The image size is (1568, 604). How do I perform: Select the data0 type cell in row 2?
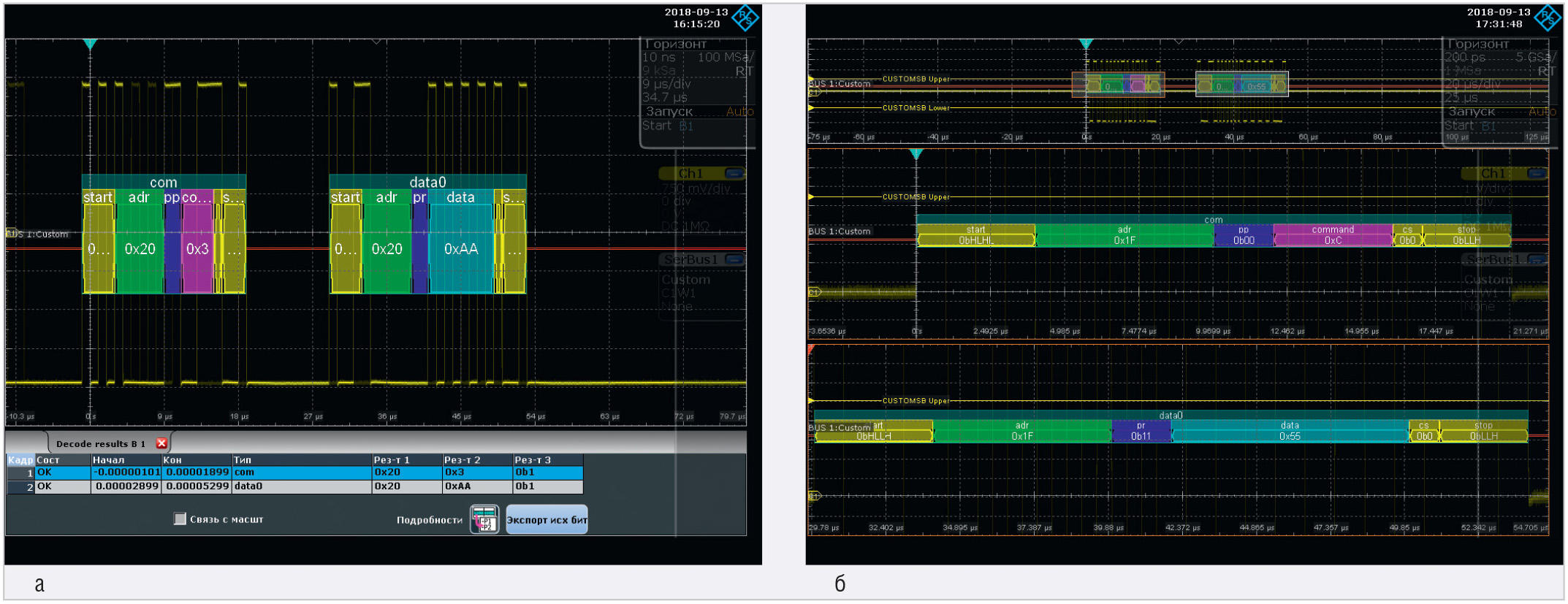click(301, 486)
